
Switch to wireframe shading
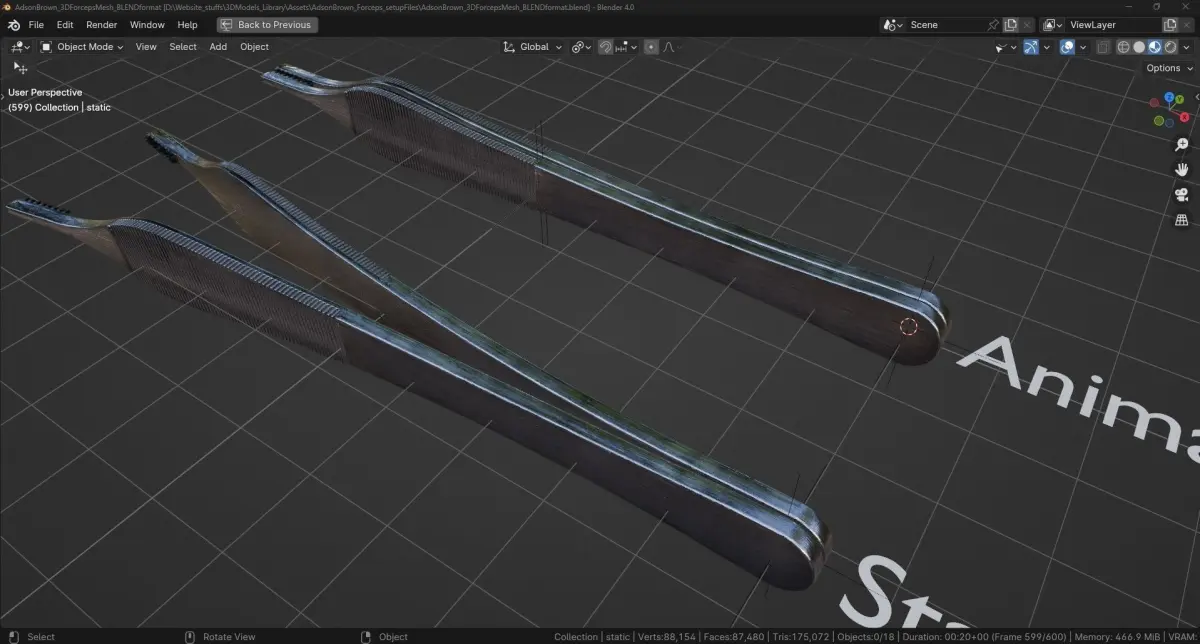click(1123, 47)
